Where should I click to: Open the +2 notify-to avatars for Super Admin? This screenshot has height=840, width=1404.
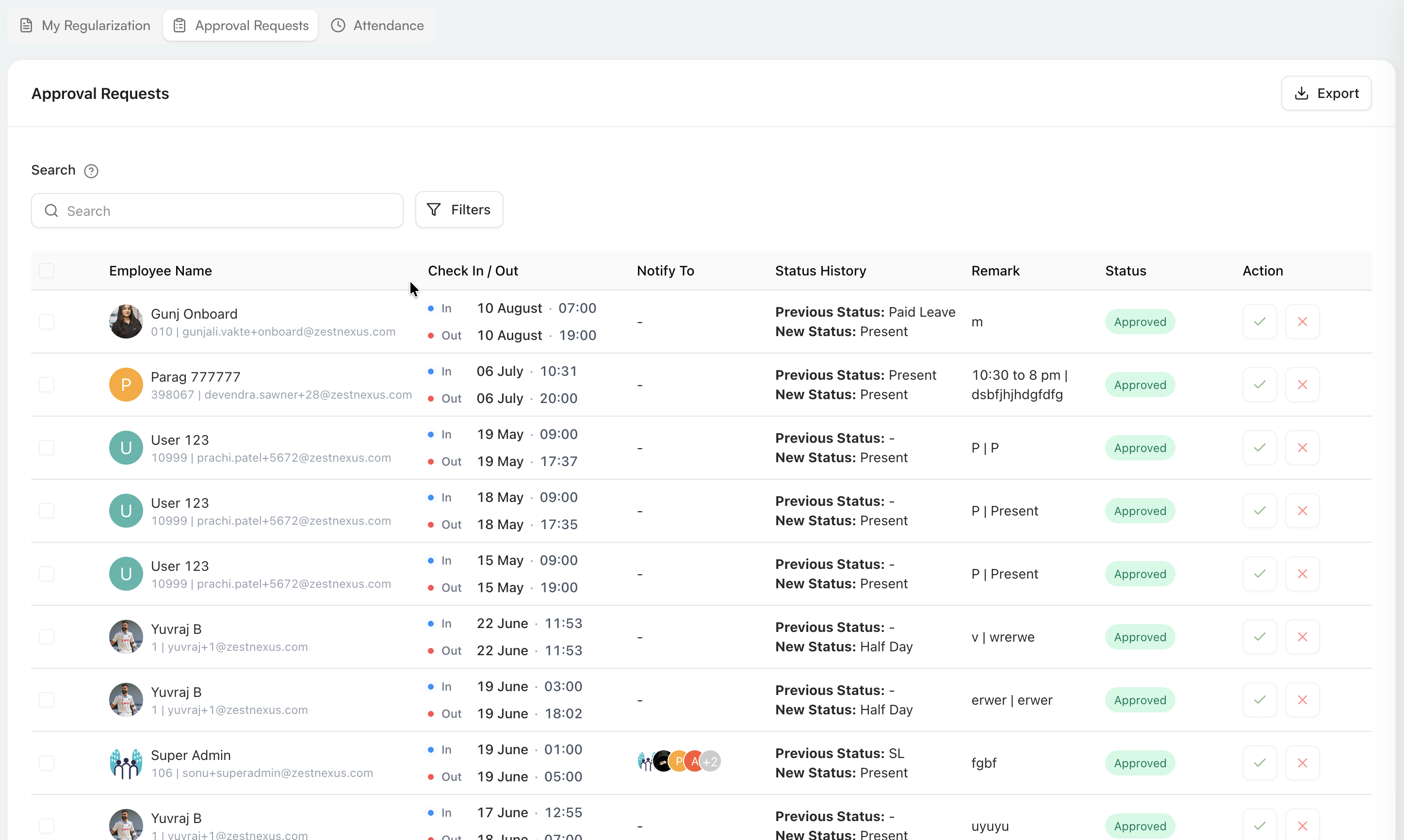tap(710, 761)
